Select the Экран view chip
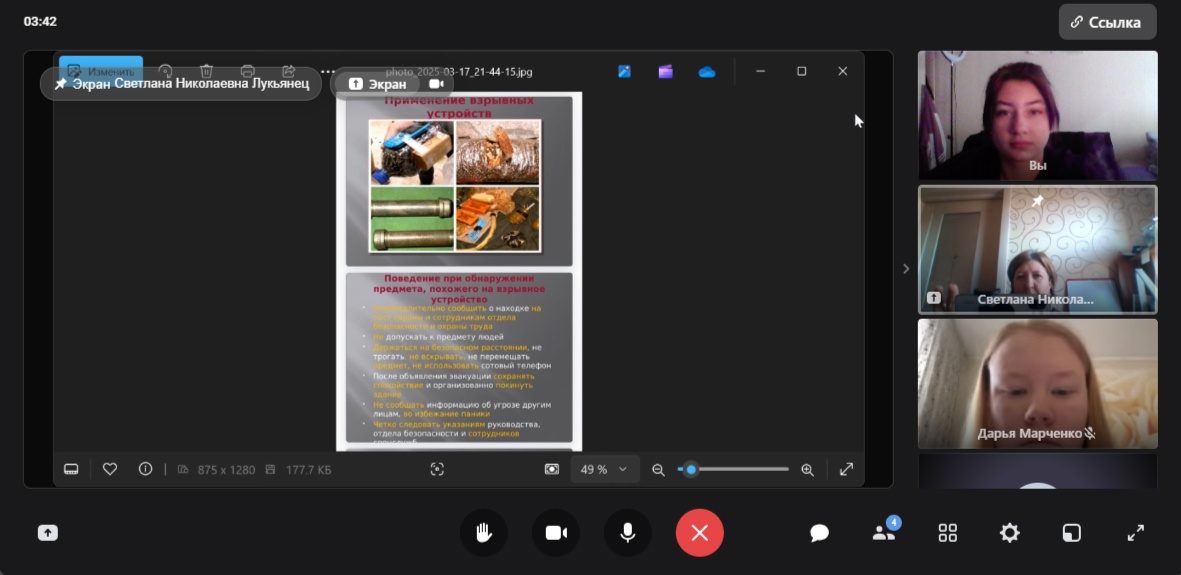Screen dimensions: 1181x575 (378, 84)
